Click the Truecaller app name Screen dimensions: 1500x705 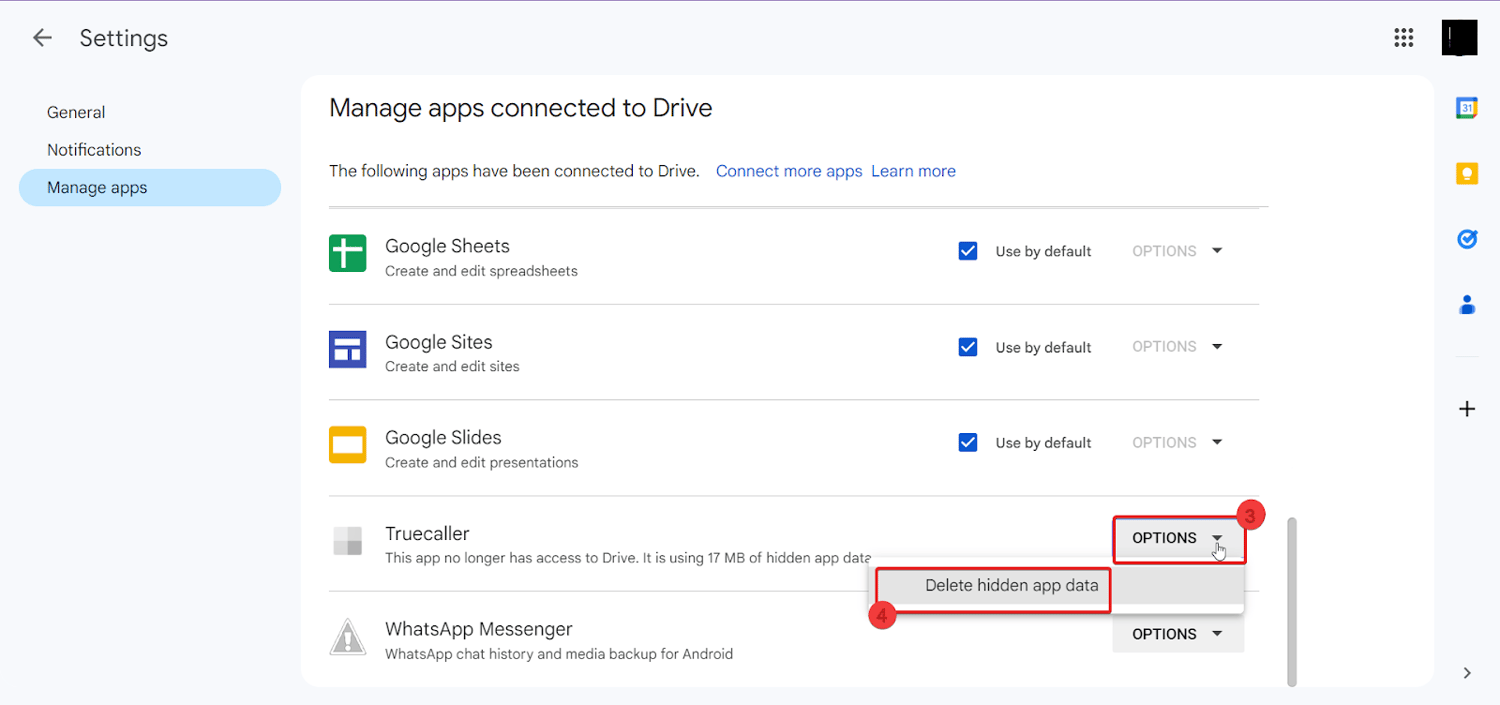427,534
